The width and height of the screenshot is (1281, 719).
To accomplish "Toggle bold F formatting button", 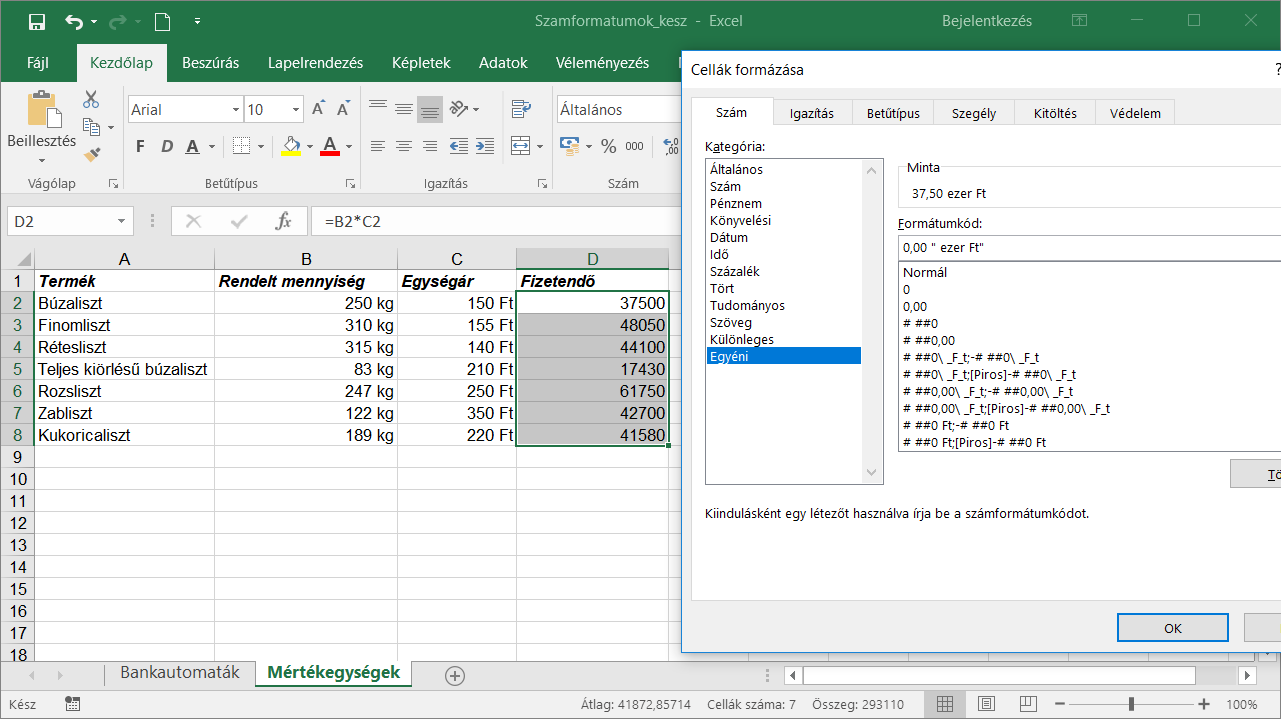I will pyautogui.click(x=140, y=147).
